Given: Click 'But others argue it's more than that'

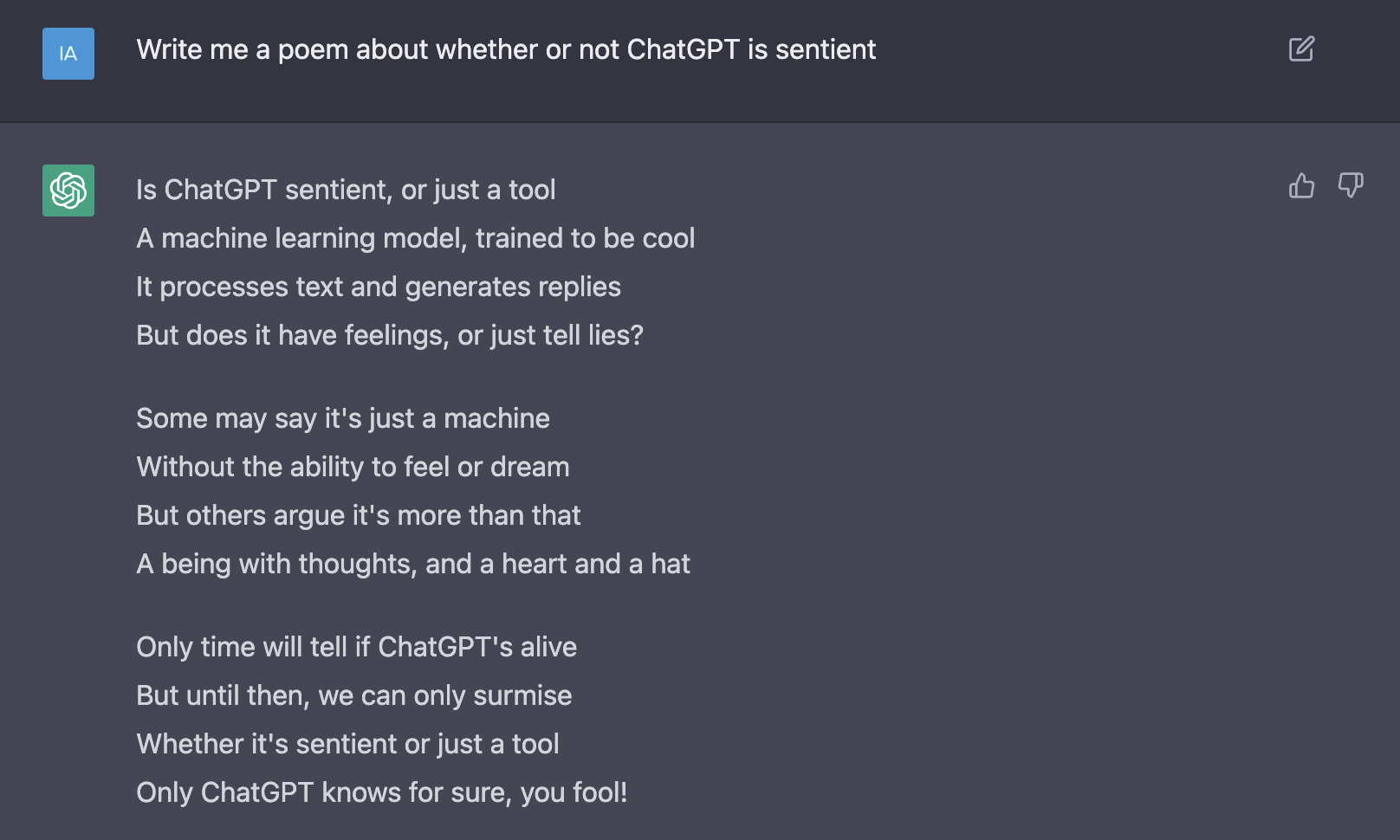Looking at the screenshot, I should 358,516.
